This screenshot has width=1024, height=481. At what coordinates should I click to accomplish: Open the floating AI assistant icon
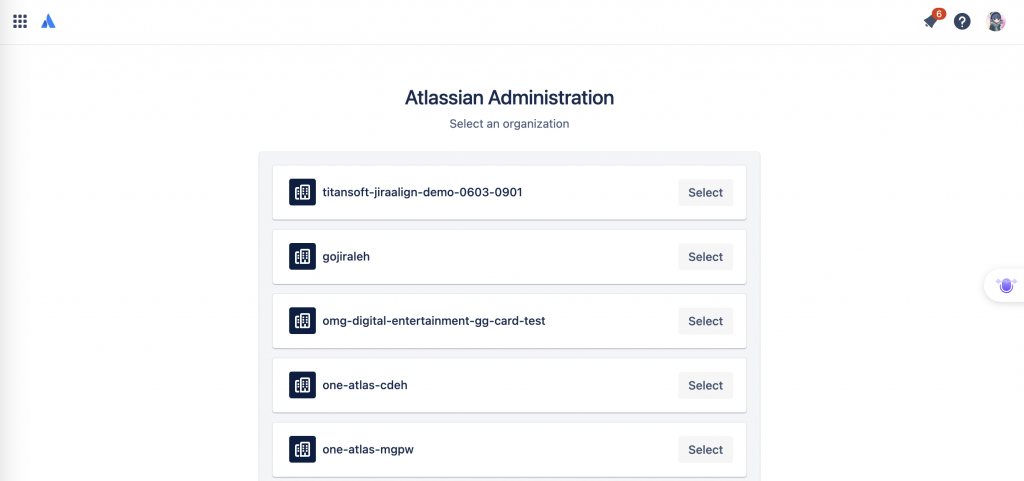click(1006, 285)
